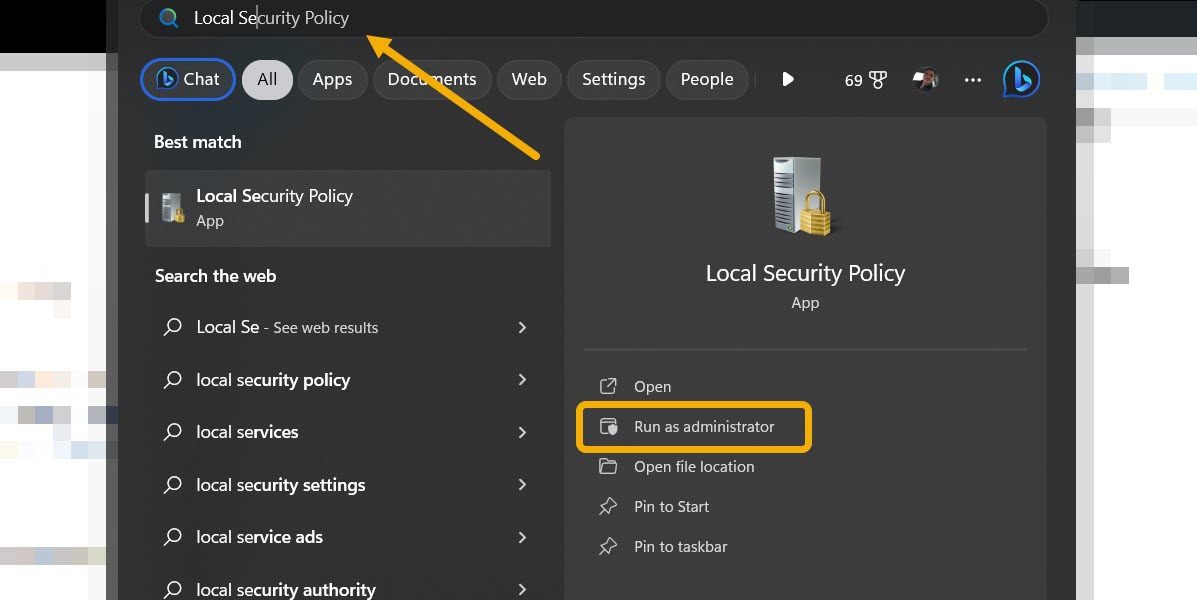1197x600 pixels.
Task: Click the search magnifier icon
Action: [168, 18]
